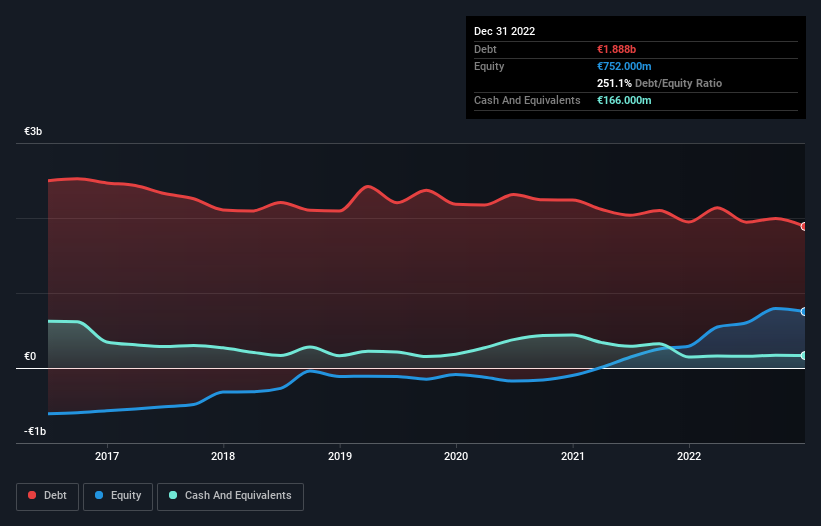Click the Dec 31 2022 tooltip date

(504, 31)
